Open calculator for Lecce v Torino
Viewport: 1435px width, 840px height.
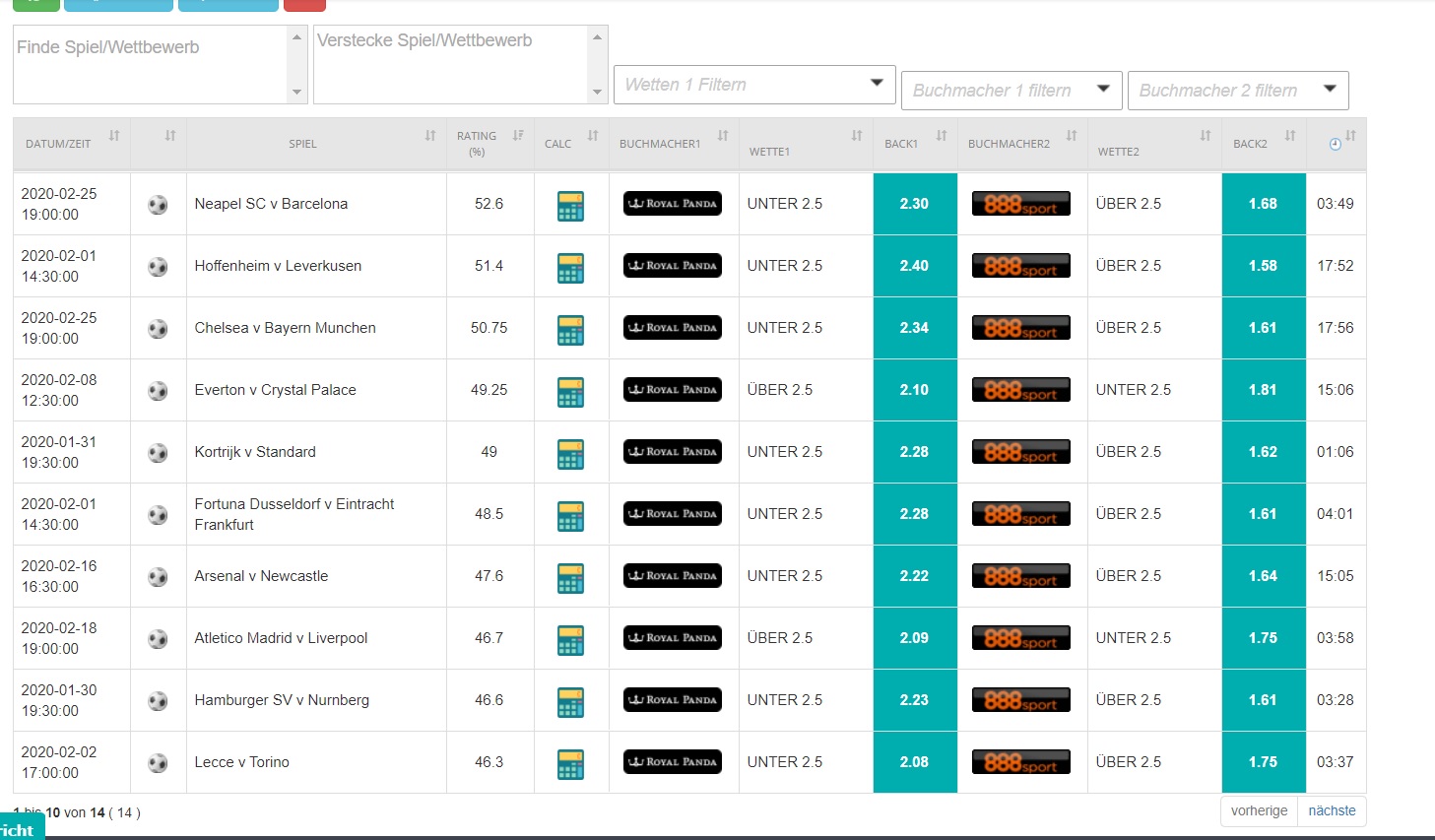pyautogui.click(x=570, y=764)
